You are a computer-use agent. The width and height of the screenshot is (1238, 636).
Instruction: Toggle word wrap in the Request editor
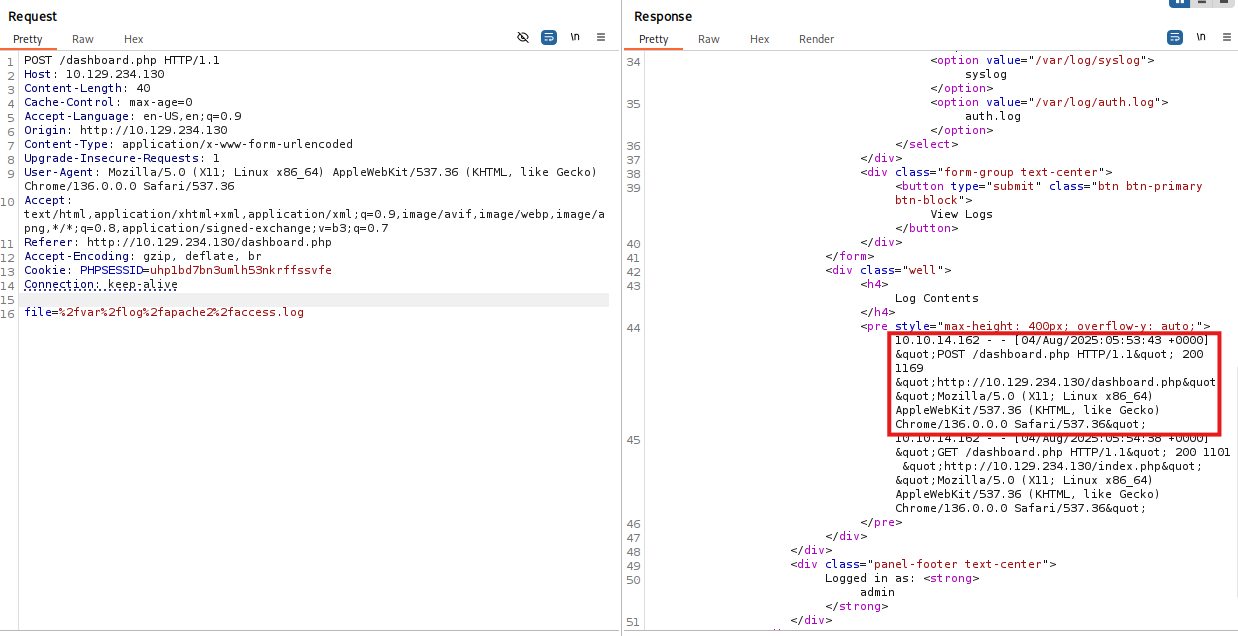coord(549,37)
